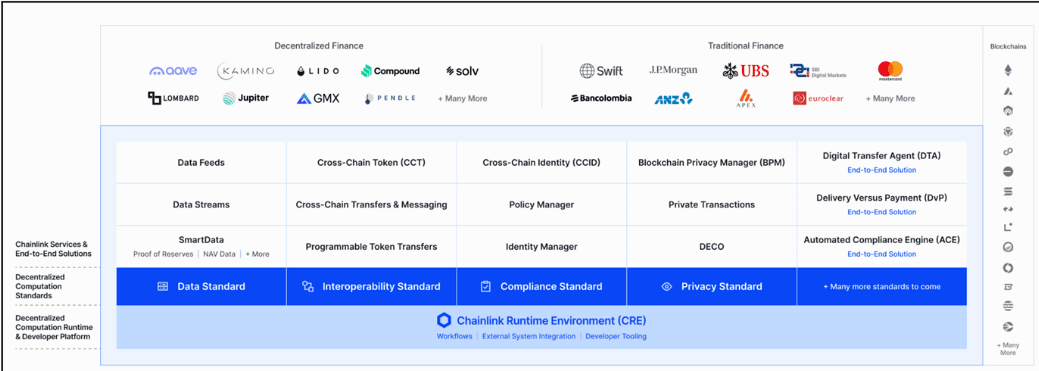Select the Jupiter logo
The image size is (1039, 371).
pos(246,99)
